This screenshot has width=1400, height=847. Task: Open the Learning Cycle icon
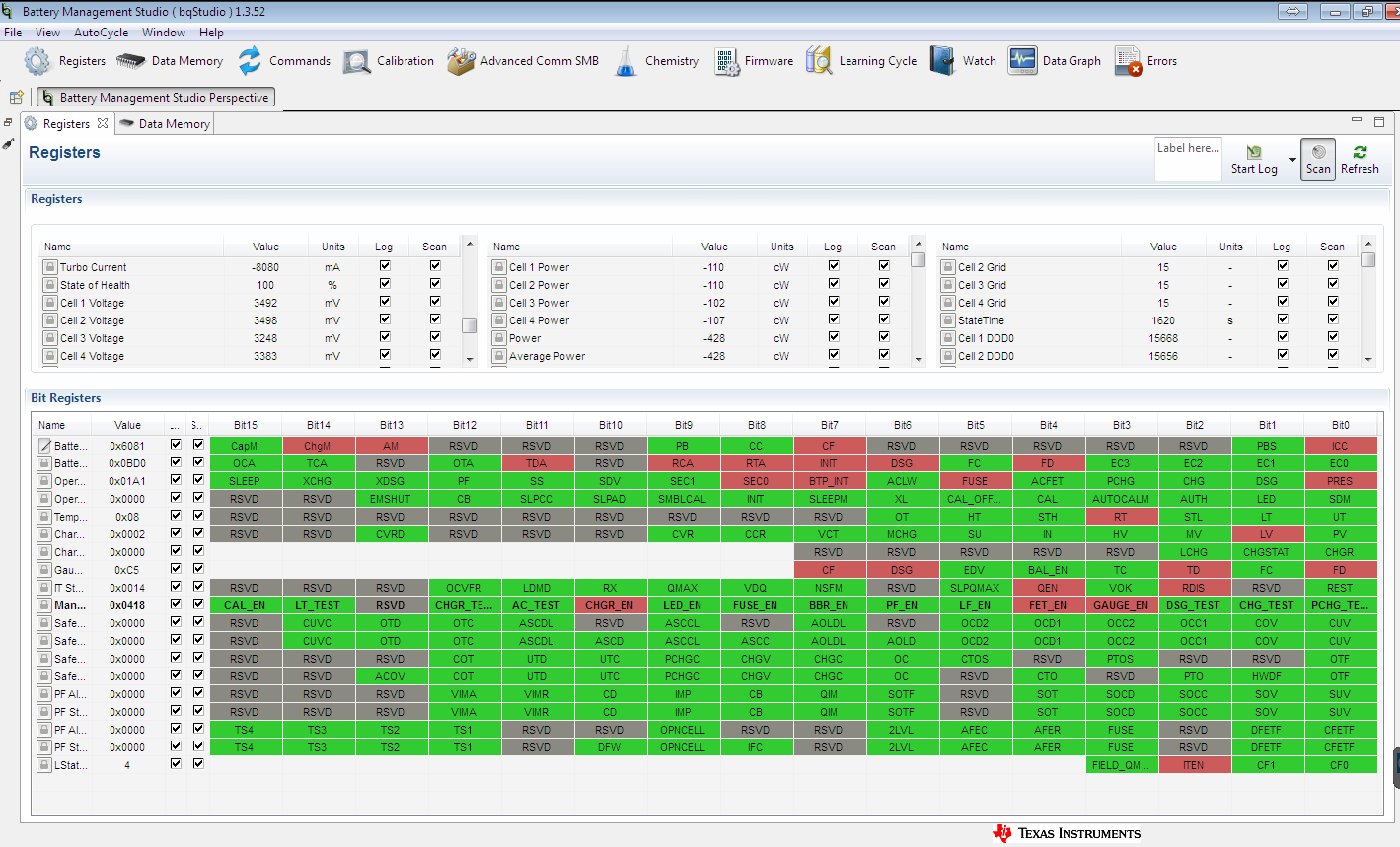tap(819, 61)
